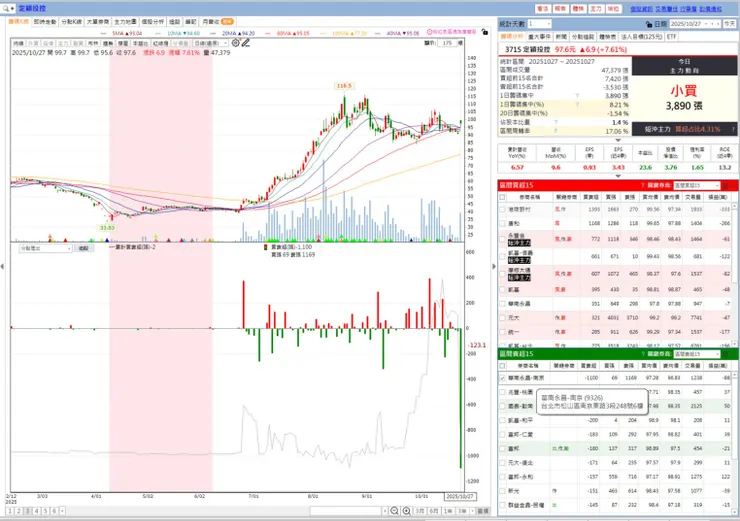Select the 6月 range button
Image resolution: width=740 pixels, height=521 pixels.
coord(434,511)
